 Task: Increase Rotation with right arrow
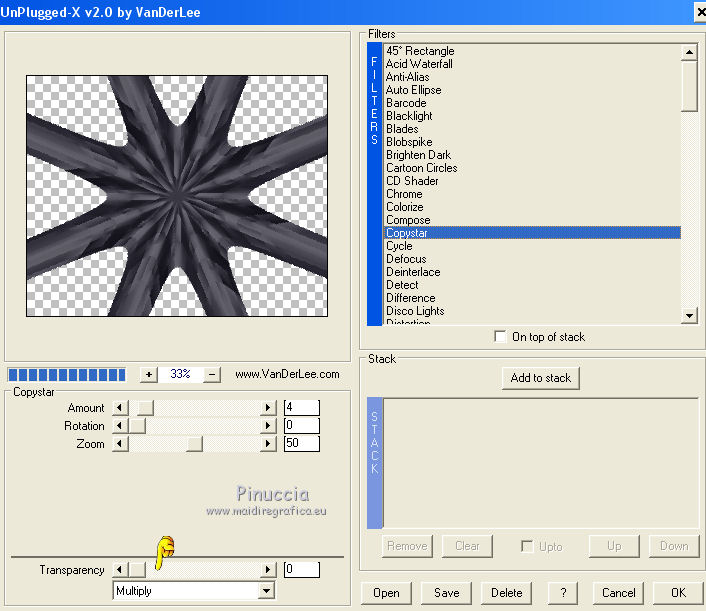[268, 426]
